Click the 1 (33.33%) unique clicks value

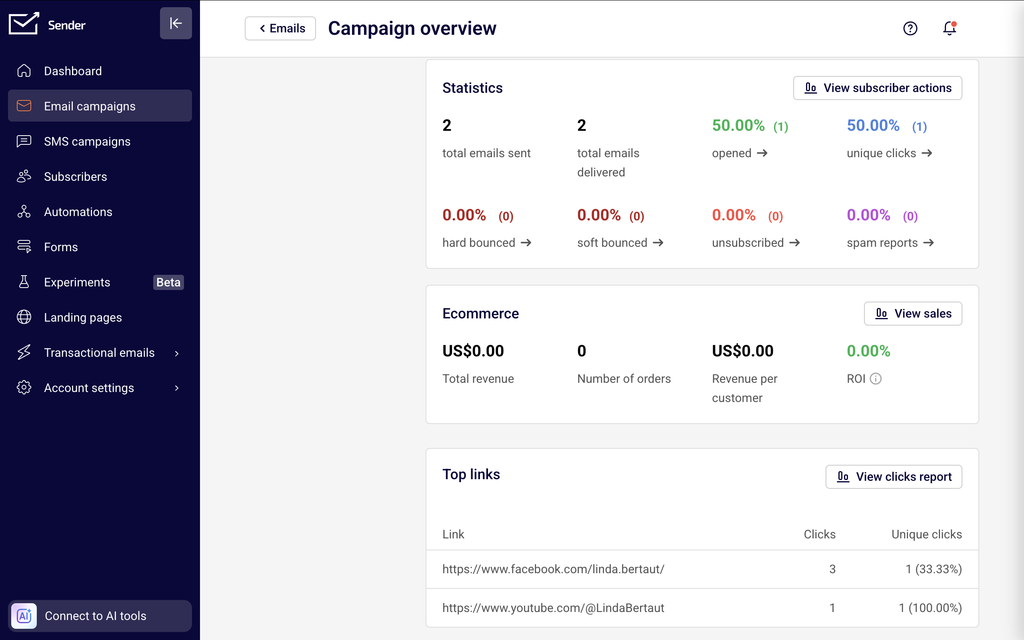click(933, 569)
